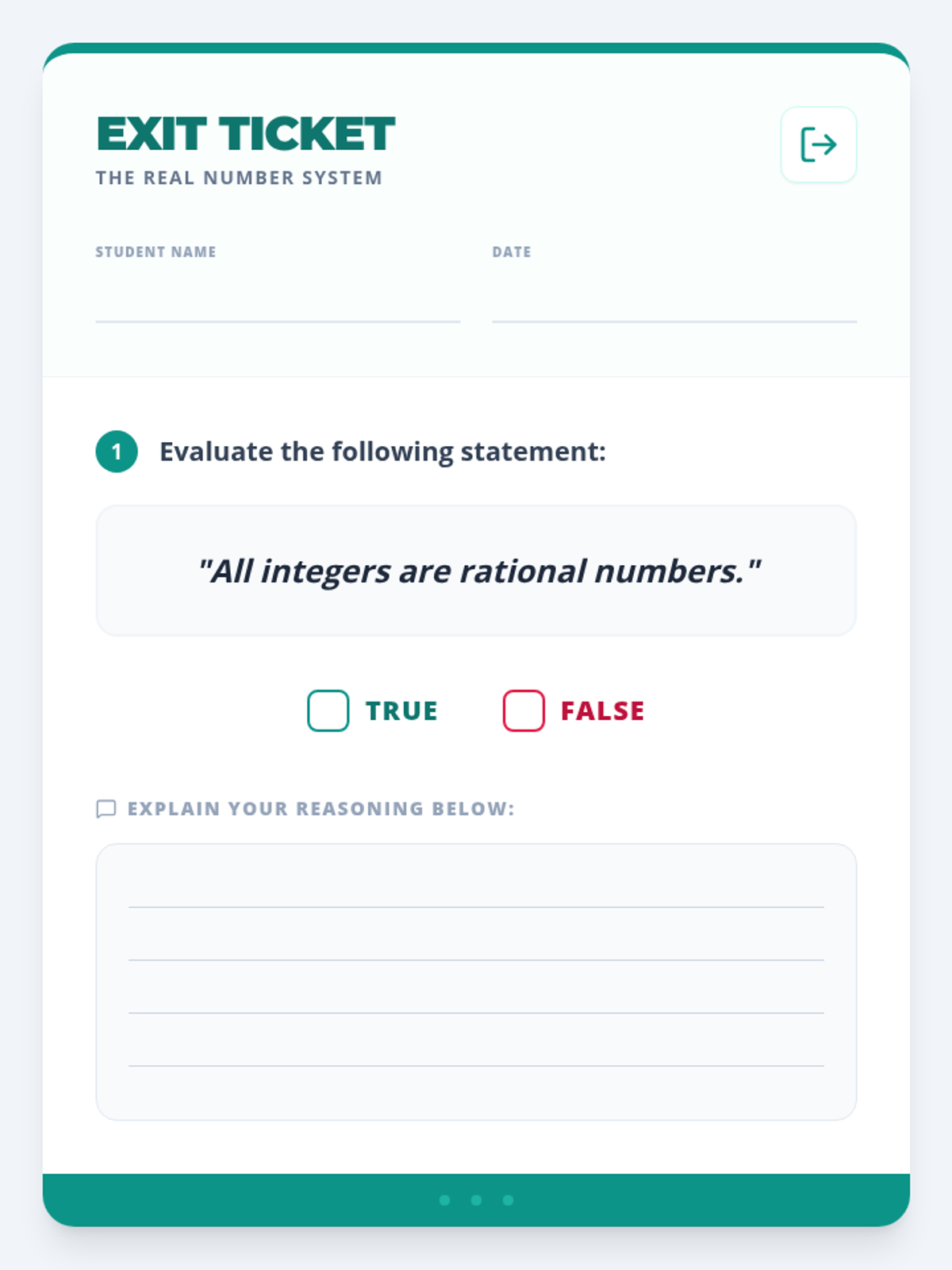Check the TRUE checkbox
This screenshot has height=1270, width=952.
(328, 710)
